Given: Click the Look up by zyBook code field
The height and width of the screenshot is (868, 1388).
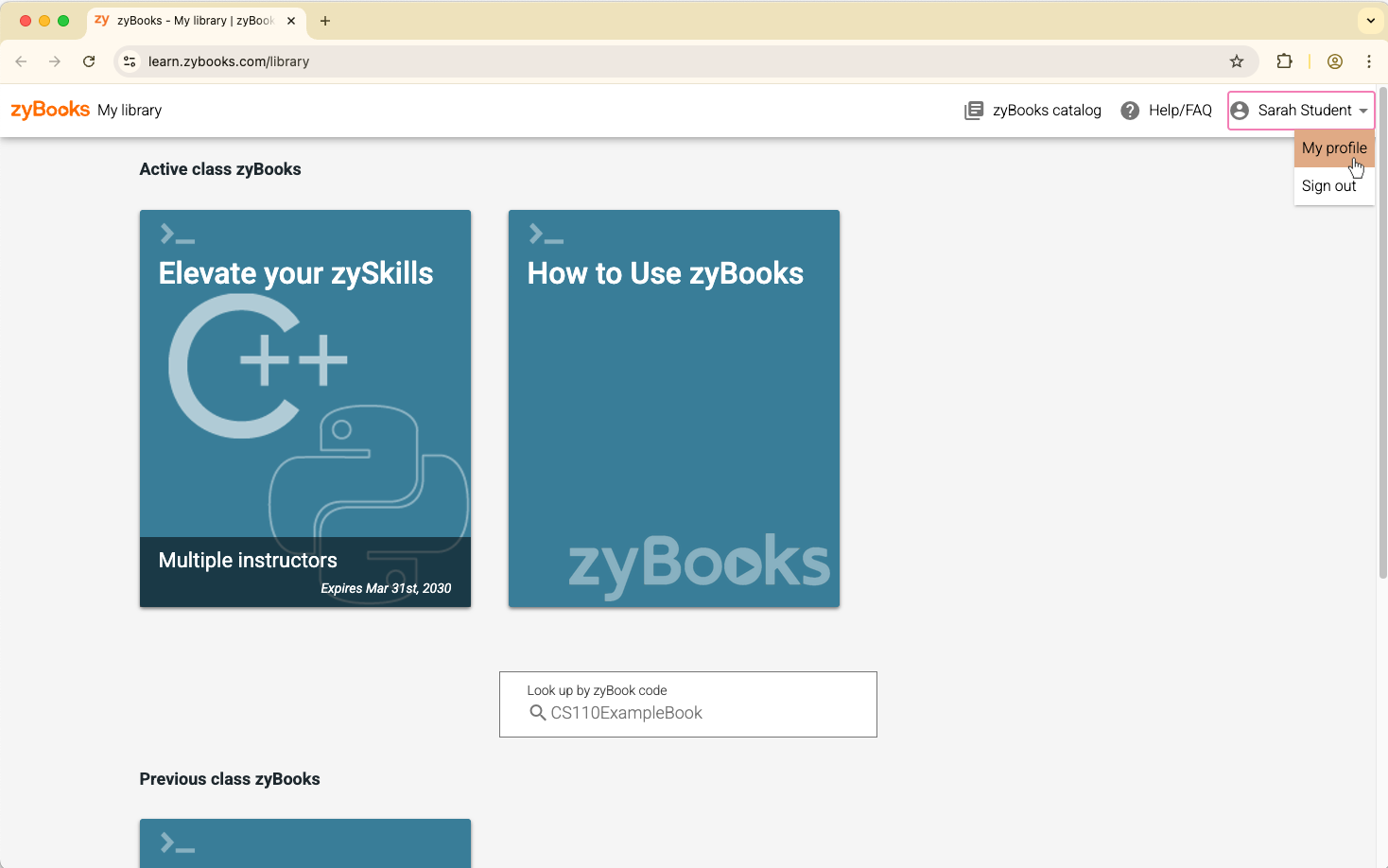Looking at the screenshot, I should coord(688,704).
